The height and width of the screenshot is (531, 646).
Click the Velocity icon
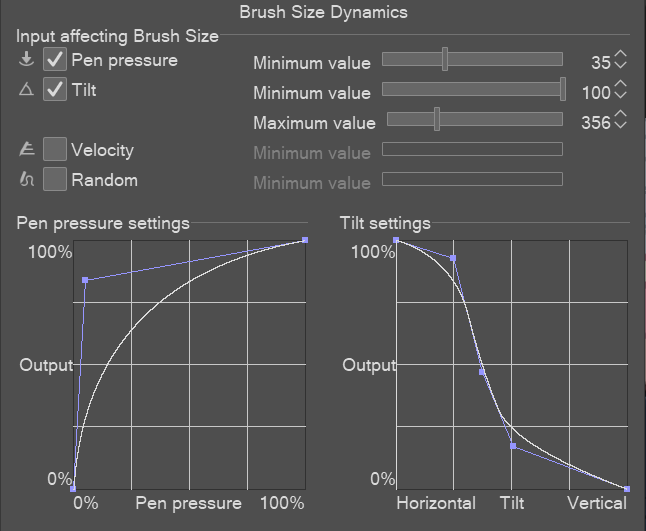point(27,149)
